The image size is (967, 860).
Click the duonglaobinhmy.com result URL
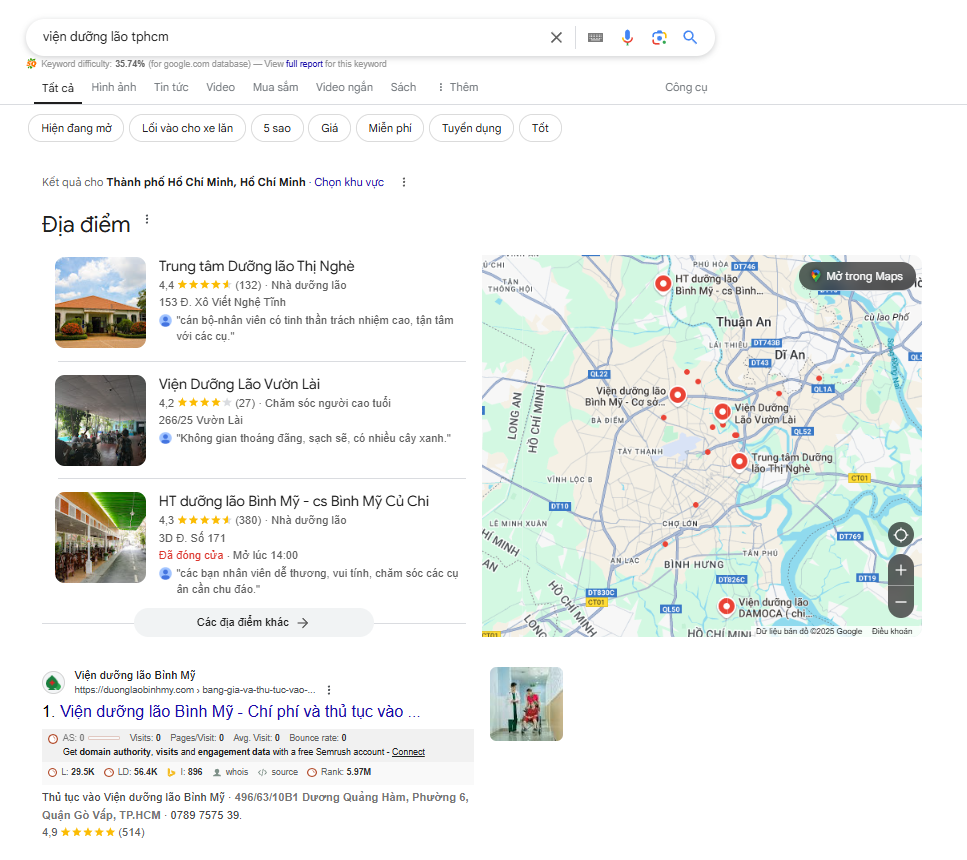coord(195,690)
